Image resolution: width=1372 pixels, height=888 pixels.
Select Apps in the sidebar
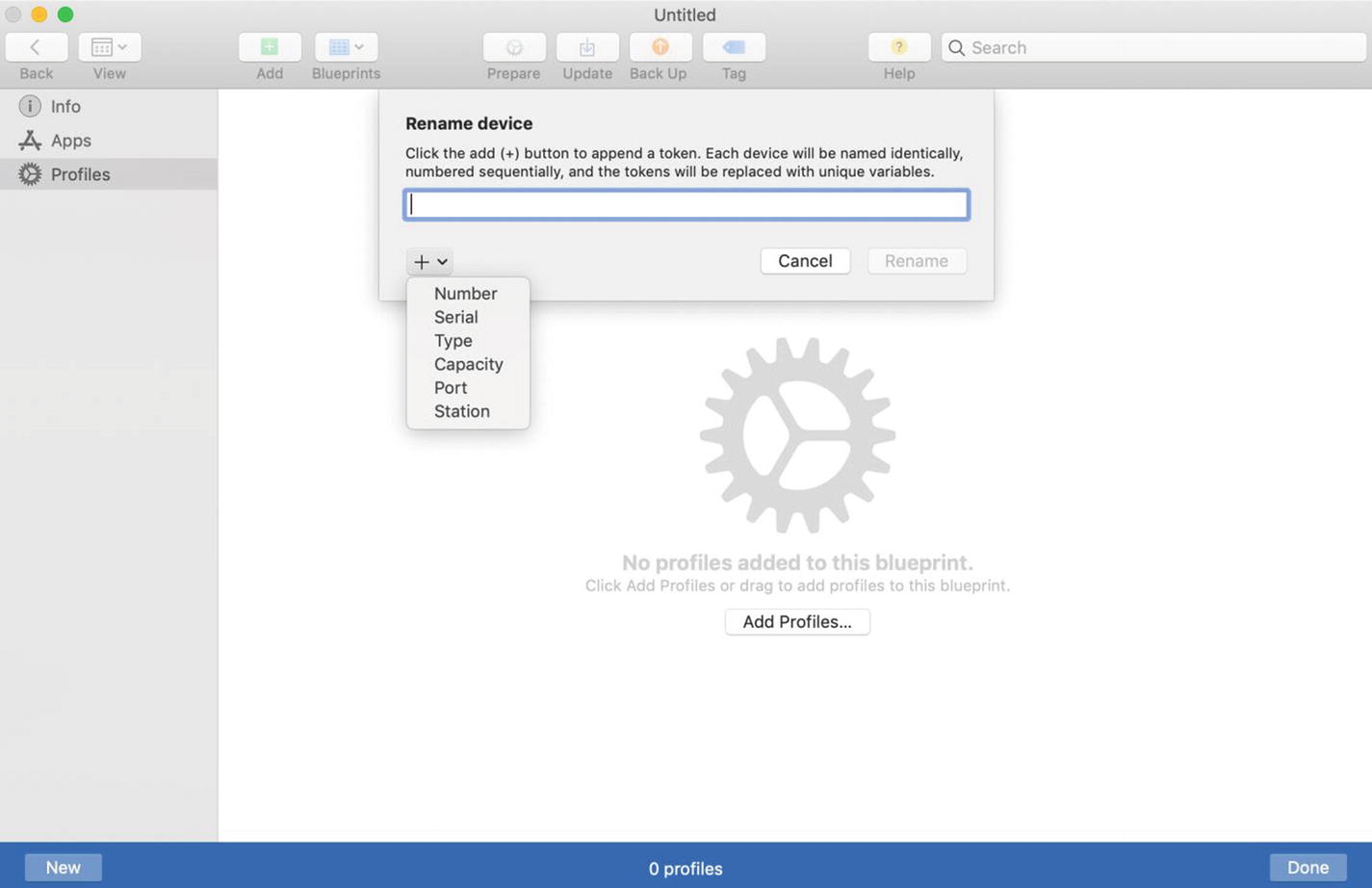click(109, 141)
